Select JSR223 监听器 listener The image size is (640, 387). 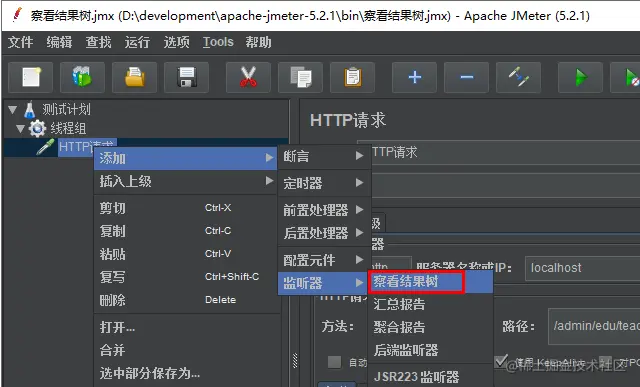[431, 376]
